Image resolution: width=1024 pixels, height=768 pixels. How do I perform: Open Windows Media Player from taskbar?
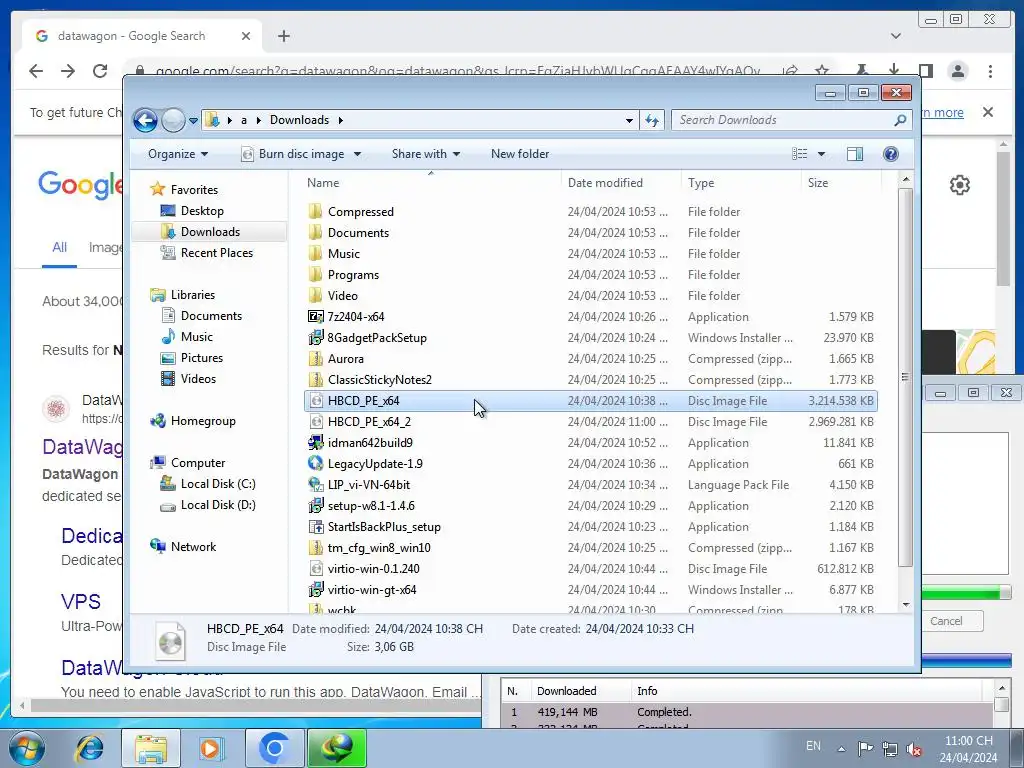pos(211,748)
